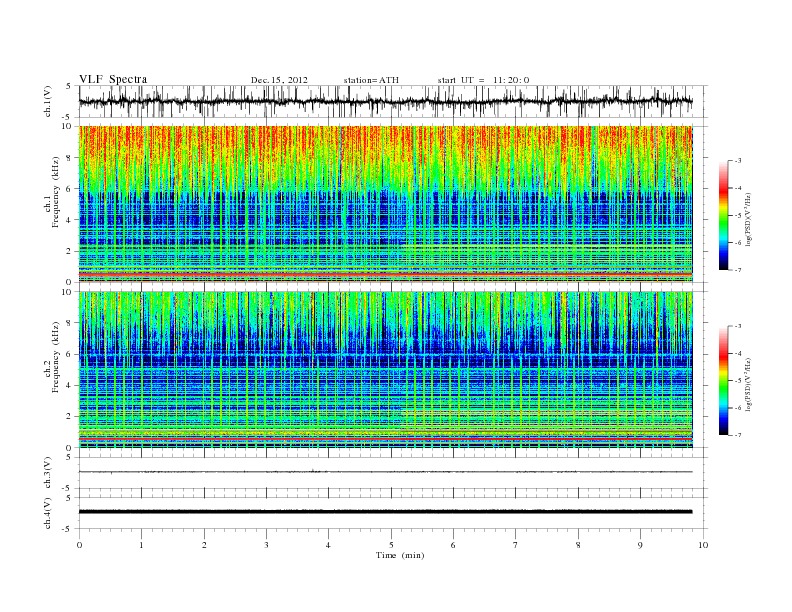Click the "5" tick on the time axis
Viewport: 792px width, 612px height.
coord(391,545)
